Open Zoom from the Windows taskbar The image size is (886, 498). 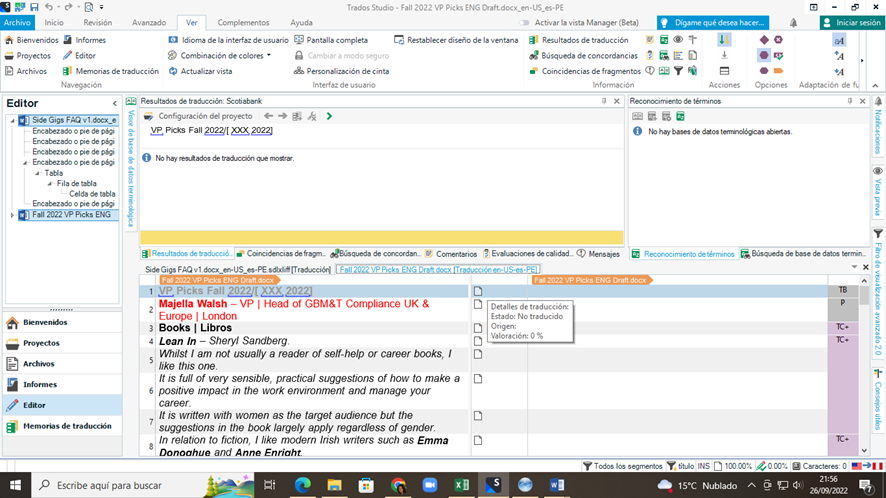(x=430, y=485)
